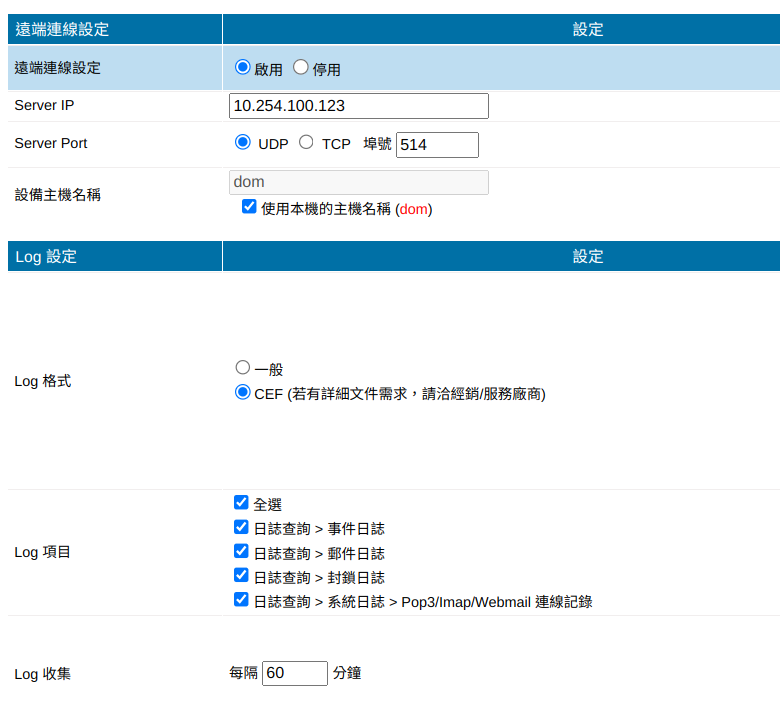Toggle the 封鎖日誌 log item checkbox
Screen dimensions: 780x723
pyautogui.click(x=241, y=576)
